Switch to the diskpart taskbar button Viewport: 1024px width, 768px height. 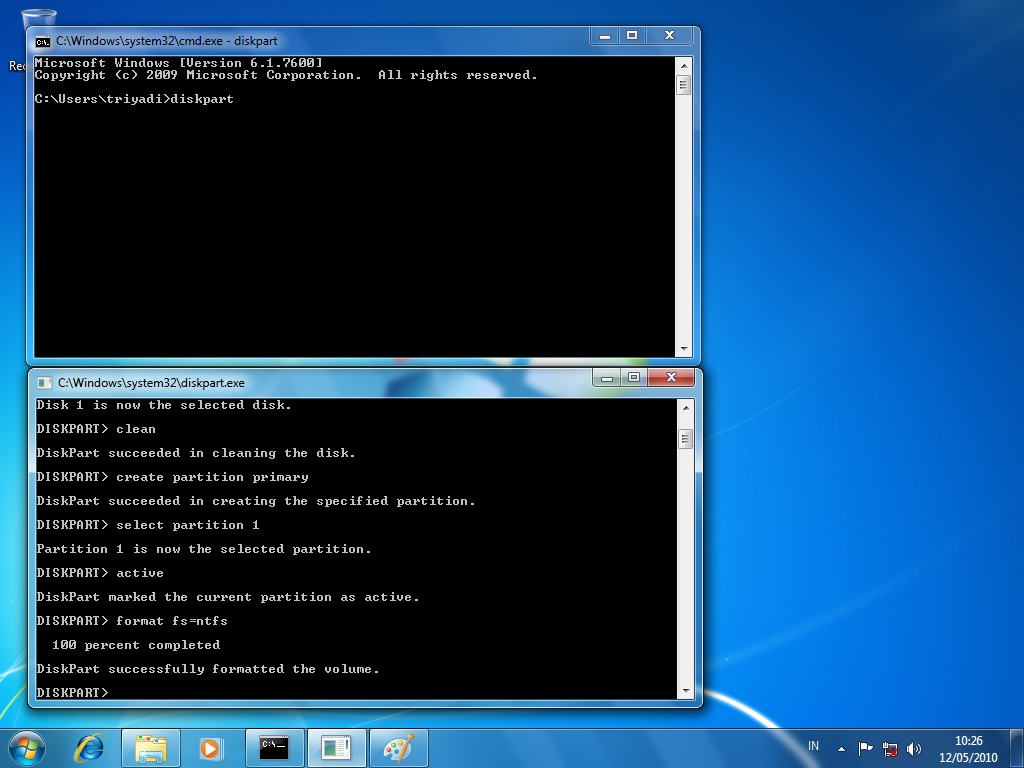(336, 748)
